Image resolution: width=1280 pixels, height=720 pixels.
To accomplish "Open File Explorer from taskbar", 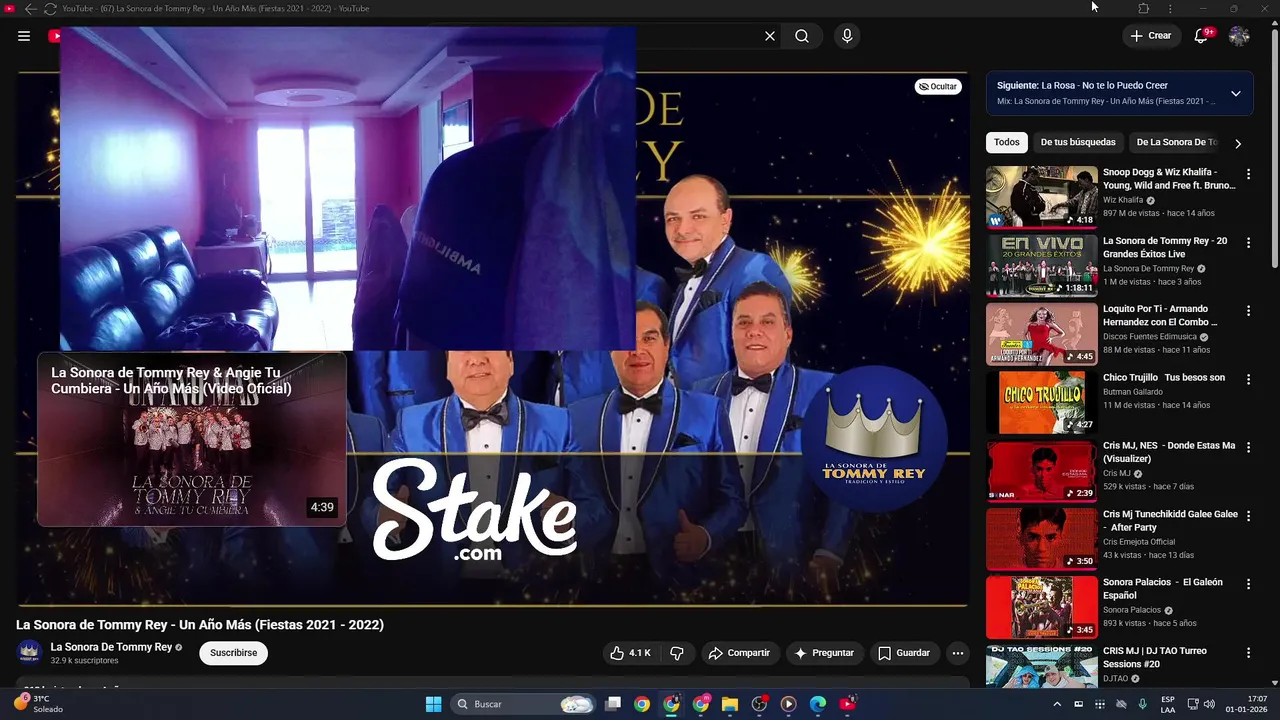I will click(730, 704).
